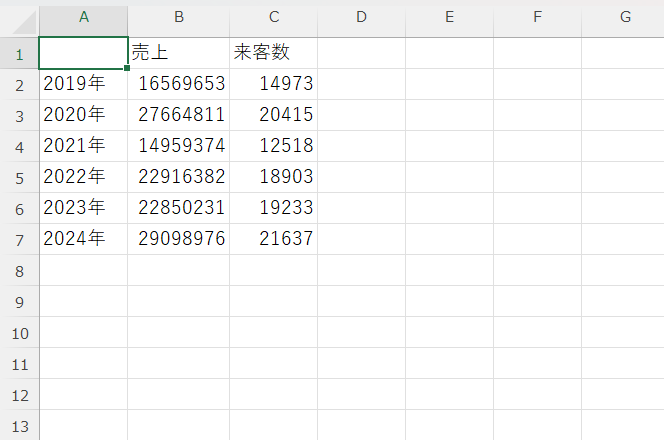This screenshot has height=440, width=664.
Task: Select row 6 header
Action: 19,208
